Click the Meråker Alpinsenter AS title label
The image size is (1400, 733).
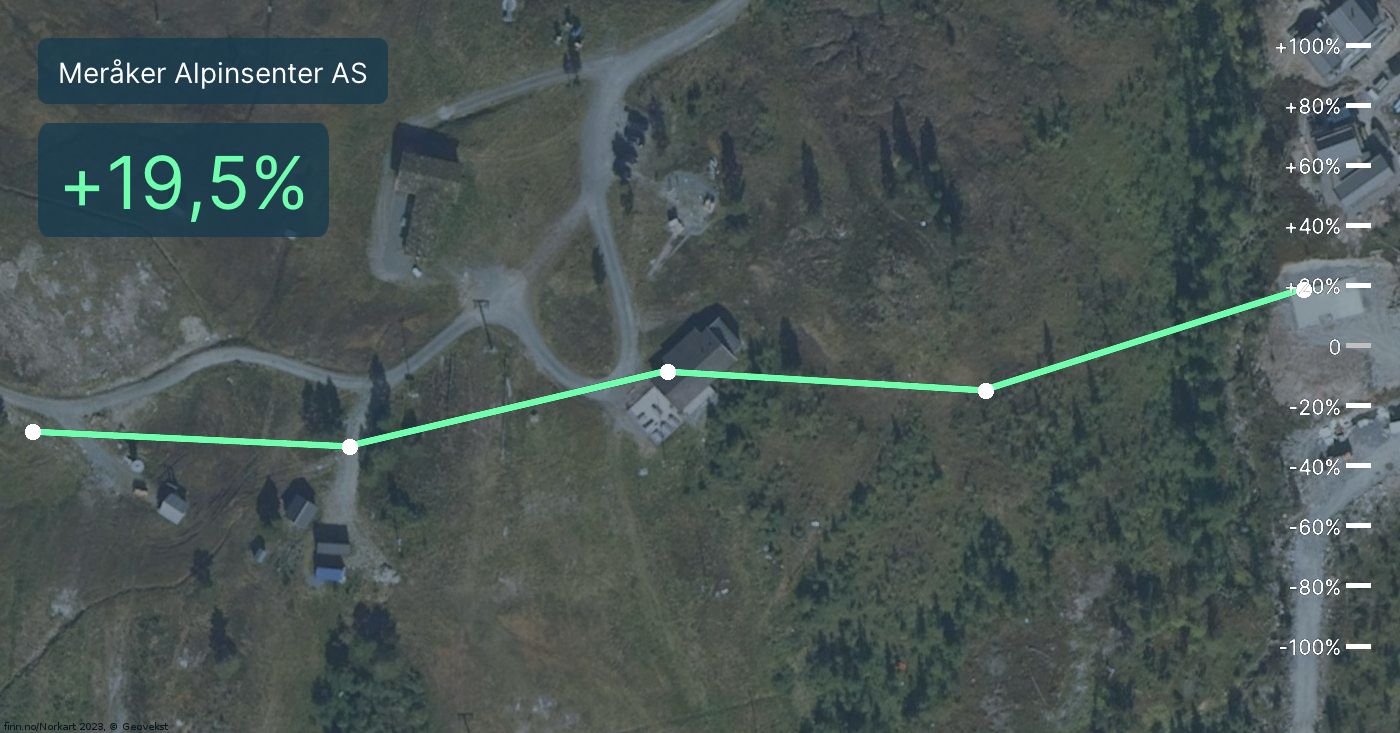click(212, 72)
